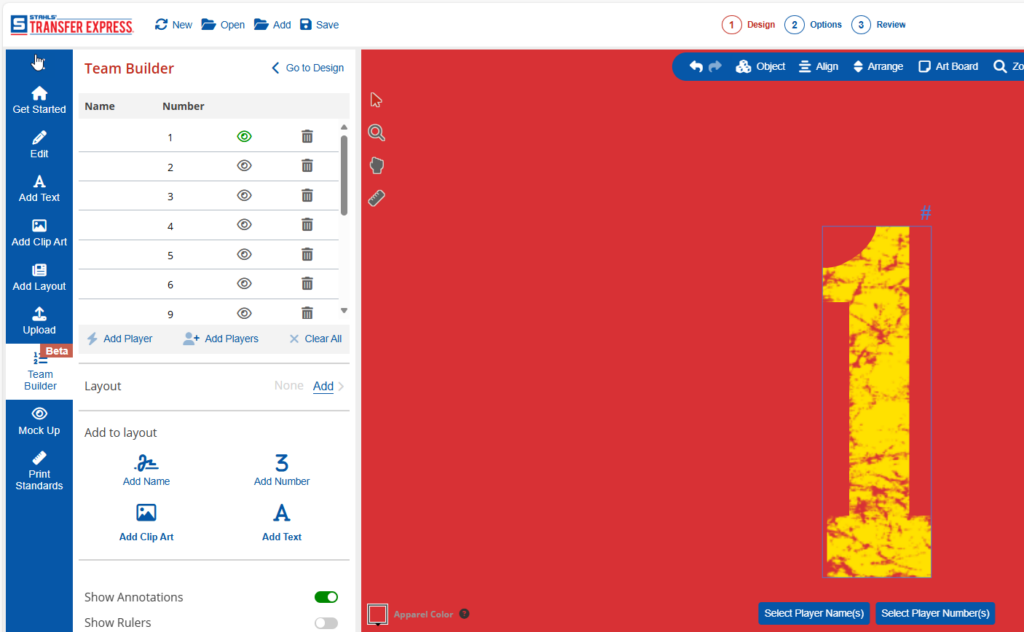Image resolution: width=1024 pixels, height=632 pixels.
Task: Toggle visibility eye for player 1
Action: [244, 136]
